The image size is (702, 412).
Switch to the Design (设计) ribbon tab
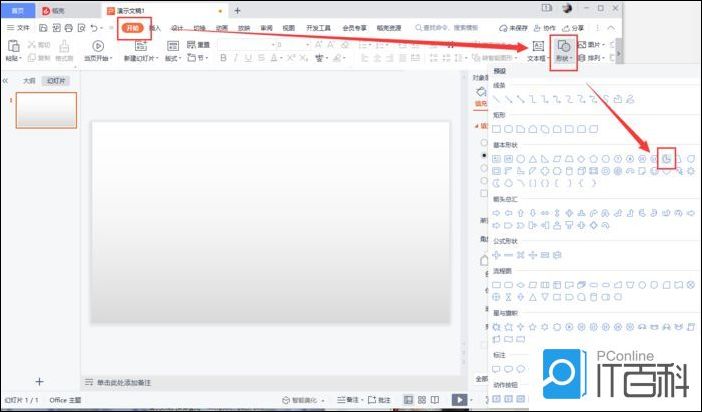coord(177,28)
